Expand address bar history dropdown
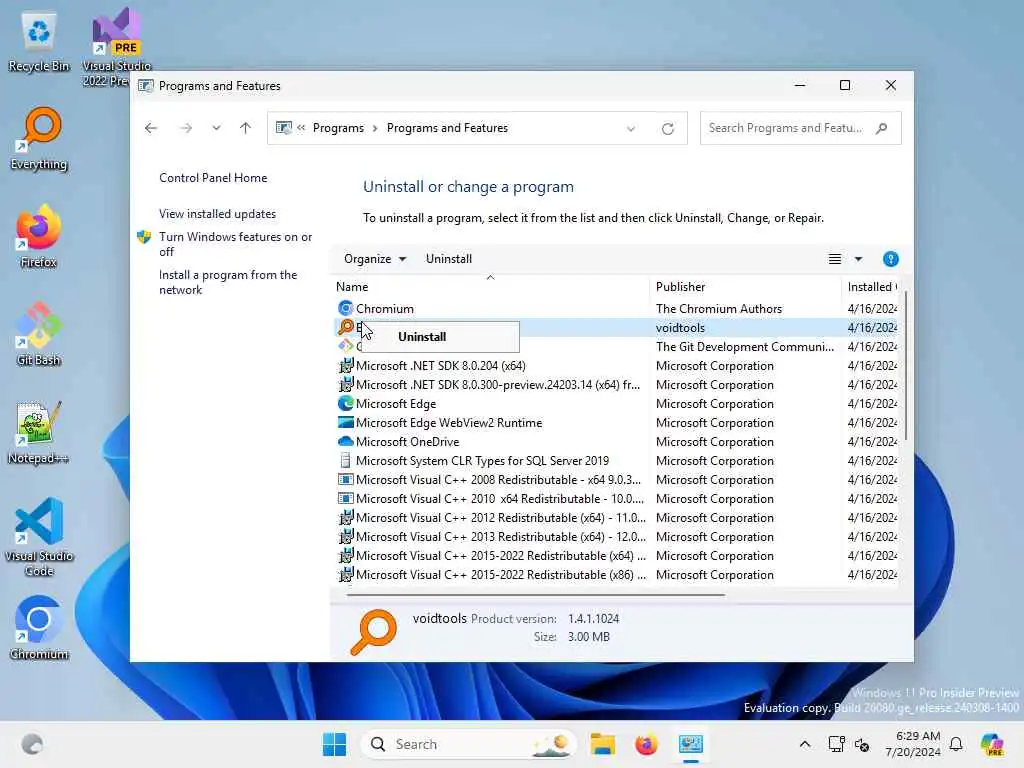This screenshot has height=768, width=1024. tap(631, 129)
